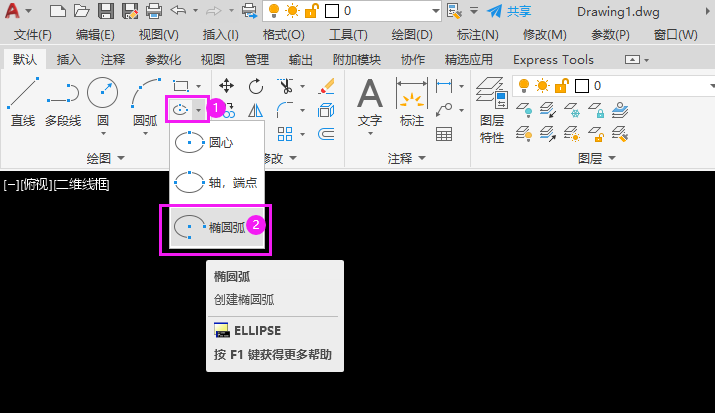The image size is (715, 413).
Task: Select the Mirror tool
Action: pyautogui.click(x=256, y=110)
